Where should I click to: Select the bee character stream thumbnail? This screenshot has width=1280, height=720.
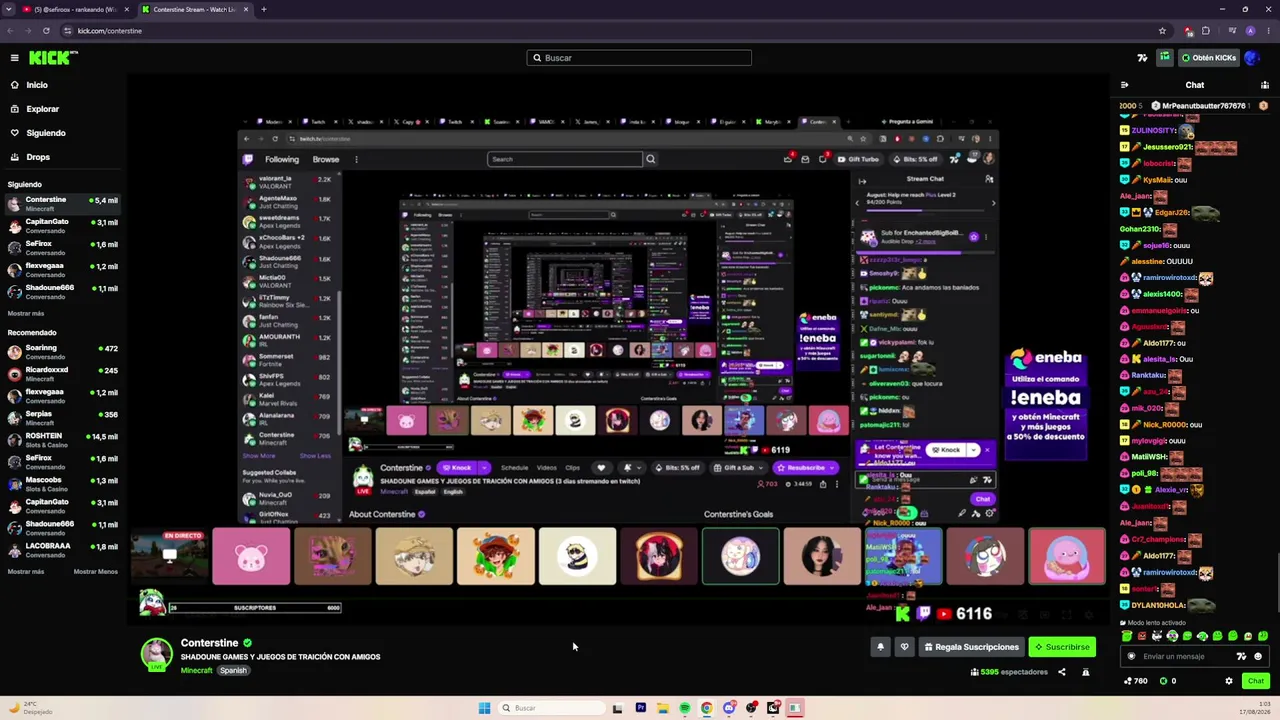tap(577, 556)
